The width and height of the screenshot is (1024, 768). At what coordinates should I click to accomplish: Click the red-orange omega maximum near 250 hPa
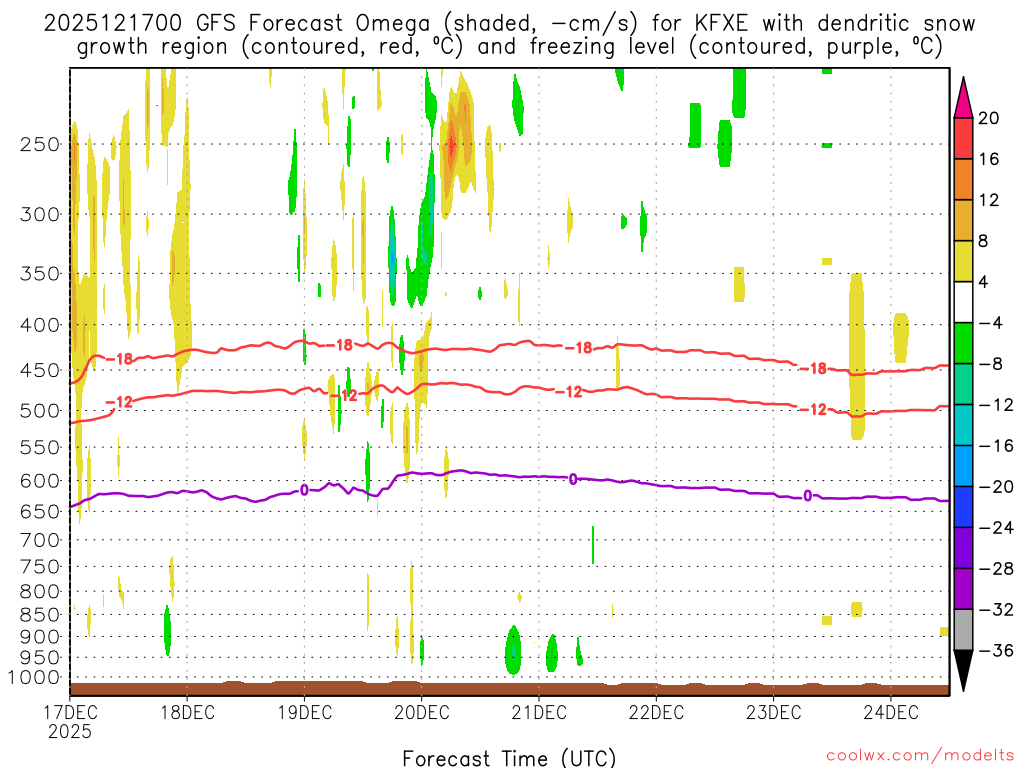coord(452,146)
